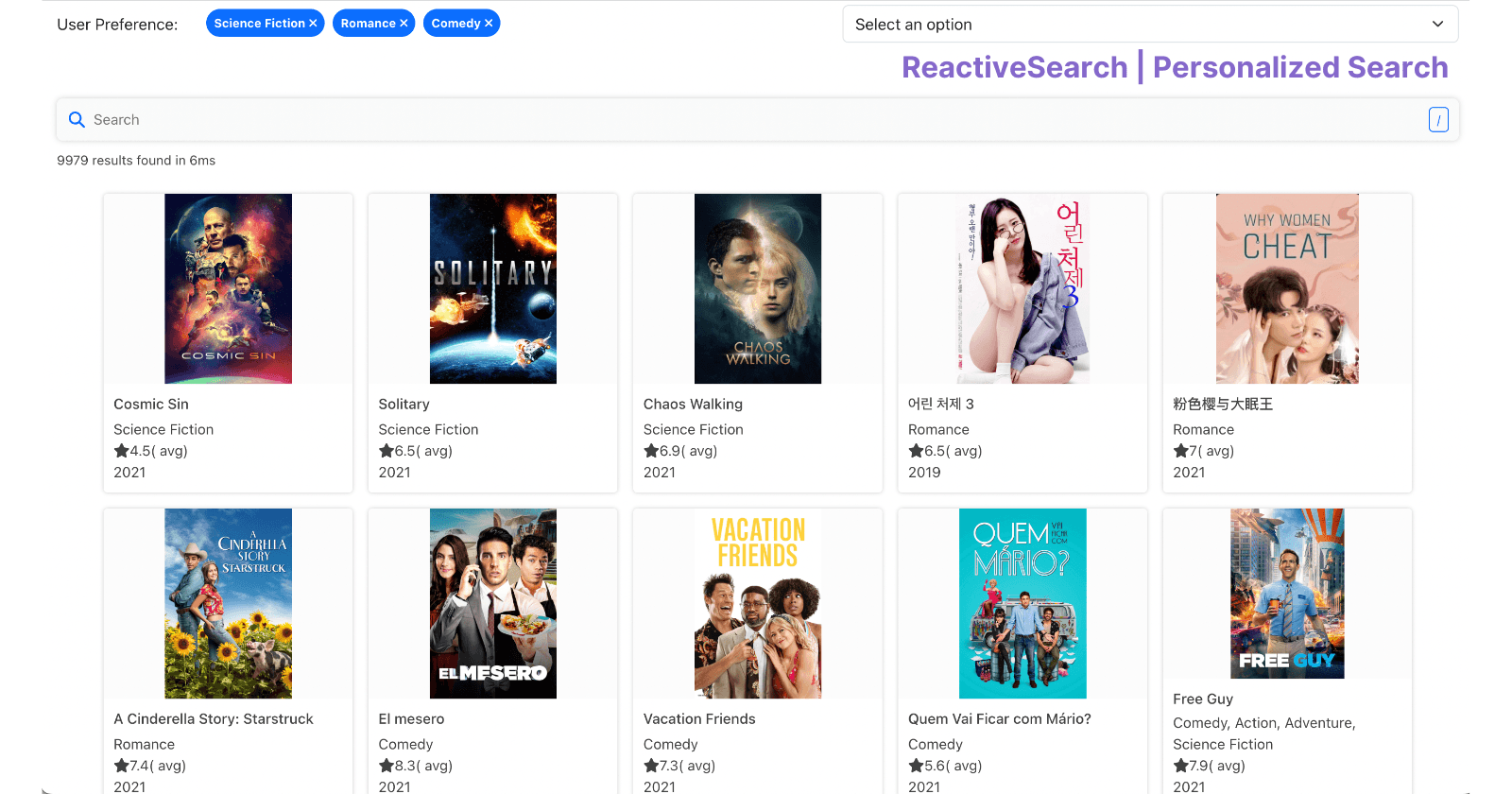Image resolution: width=1512 pixels, height=794 pixels.
Task: Click Free Guy's genre list text
Action: click(1263, 734)
